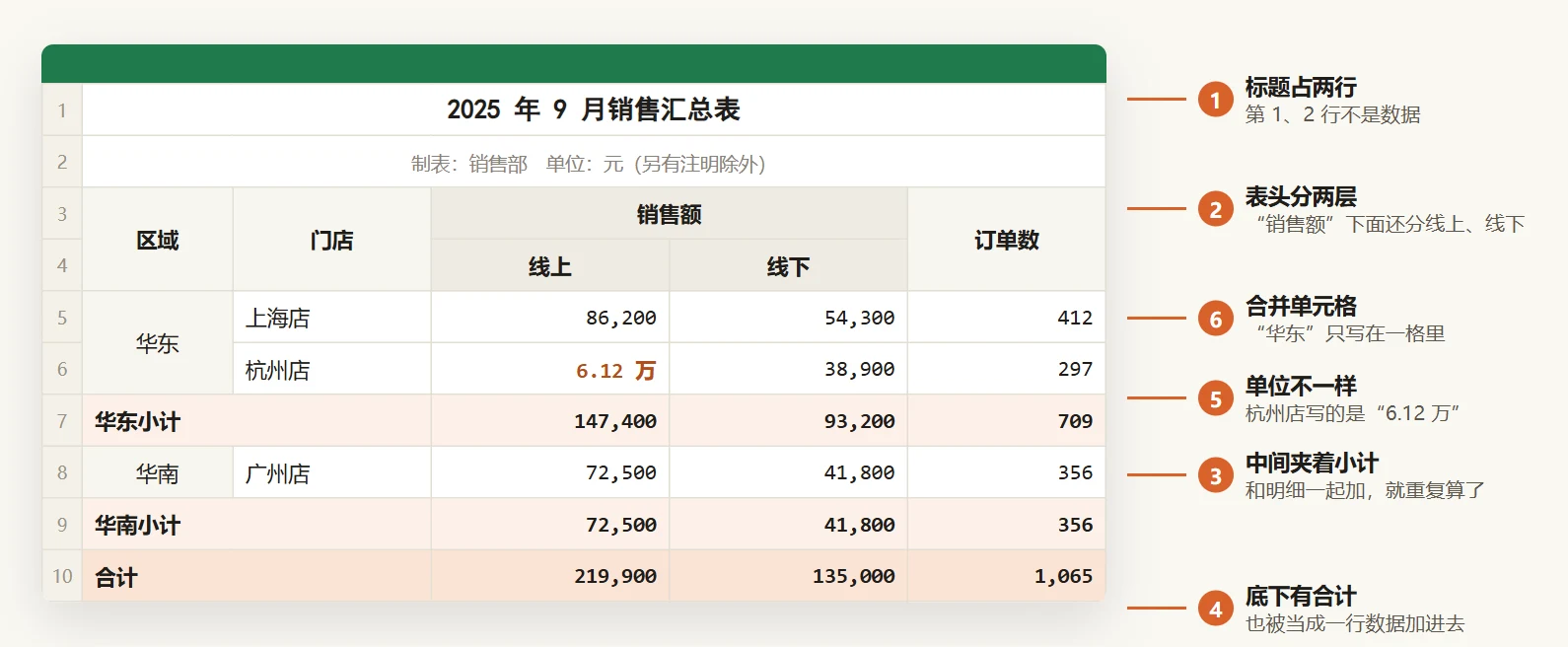Screen dimensions: 1568x647
Task: Click the title cell 2025 年 9 月销售汇总表
Action: tap(594, 109)
